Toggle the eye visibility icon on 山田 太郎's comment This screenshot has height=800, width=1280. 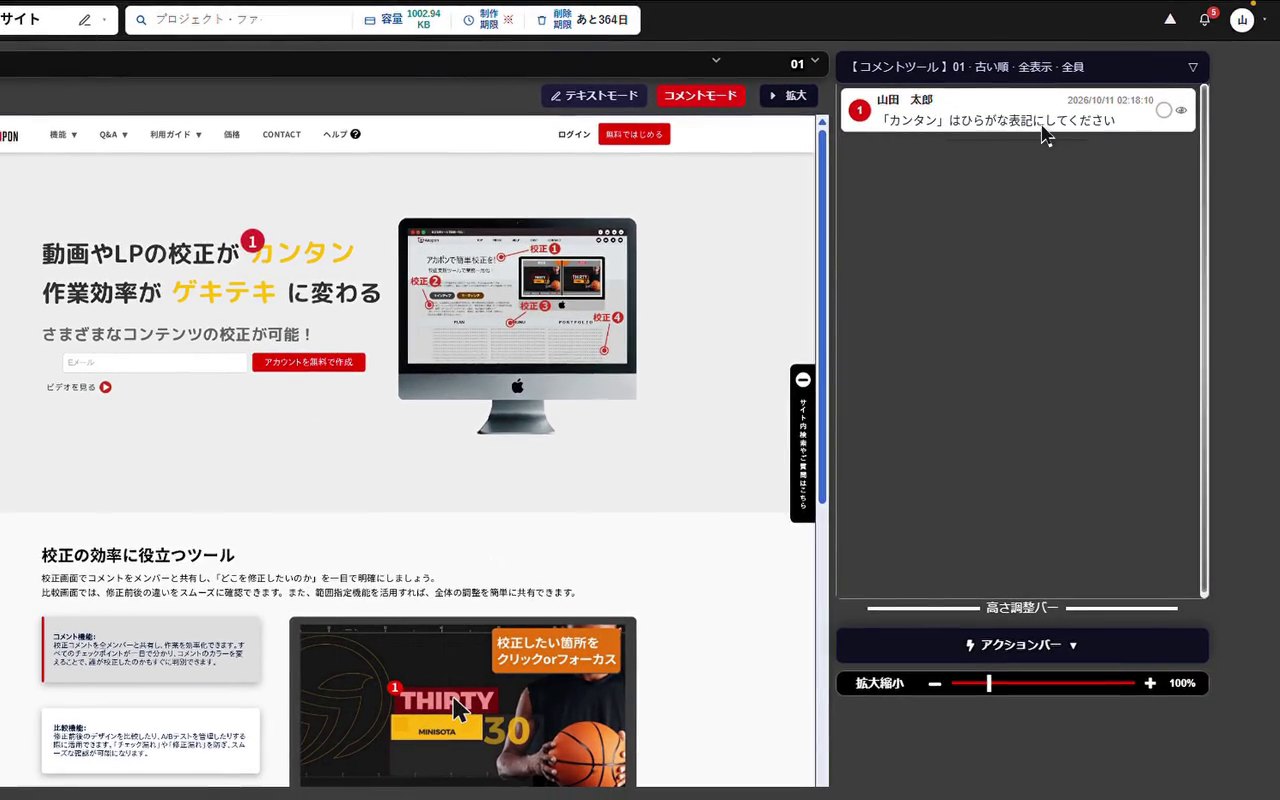pos(1181,110)
